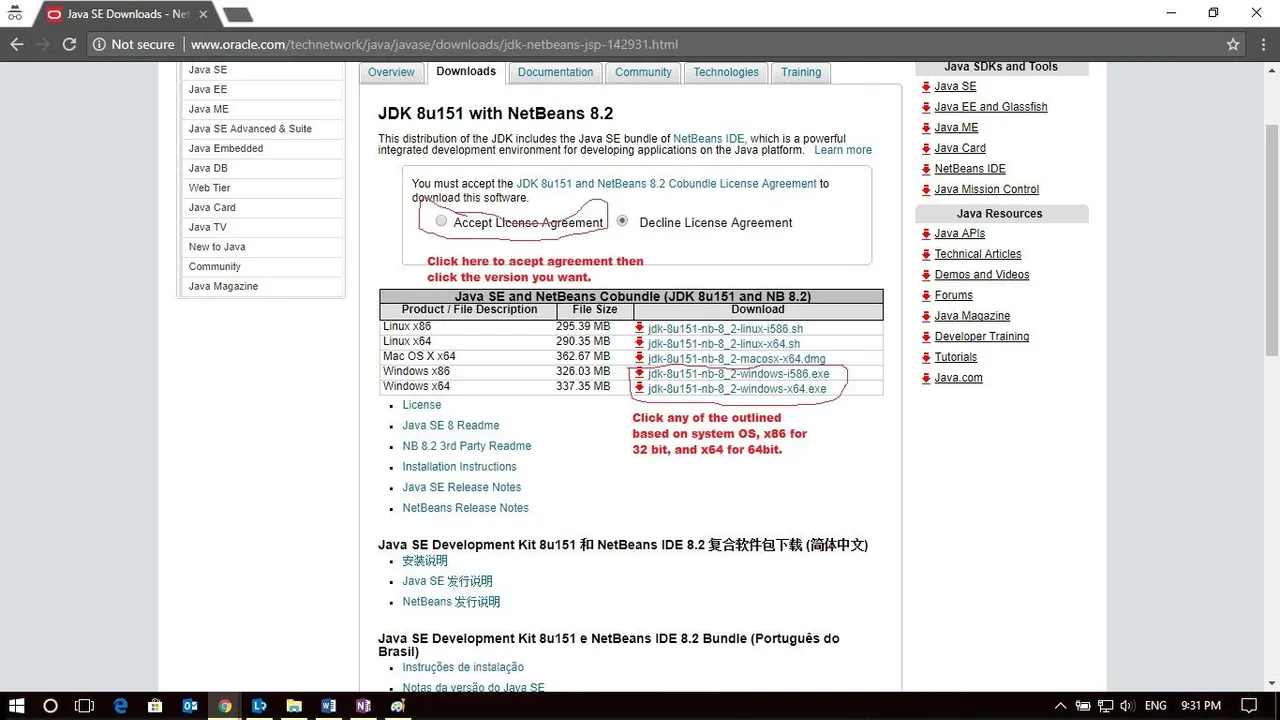Click the volume speaker tray icon

(1127, 705)
